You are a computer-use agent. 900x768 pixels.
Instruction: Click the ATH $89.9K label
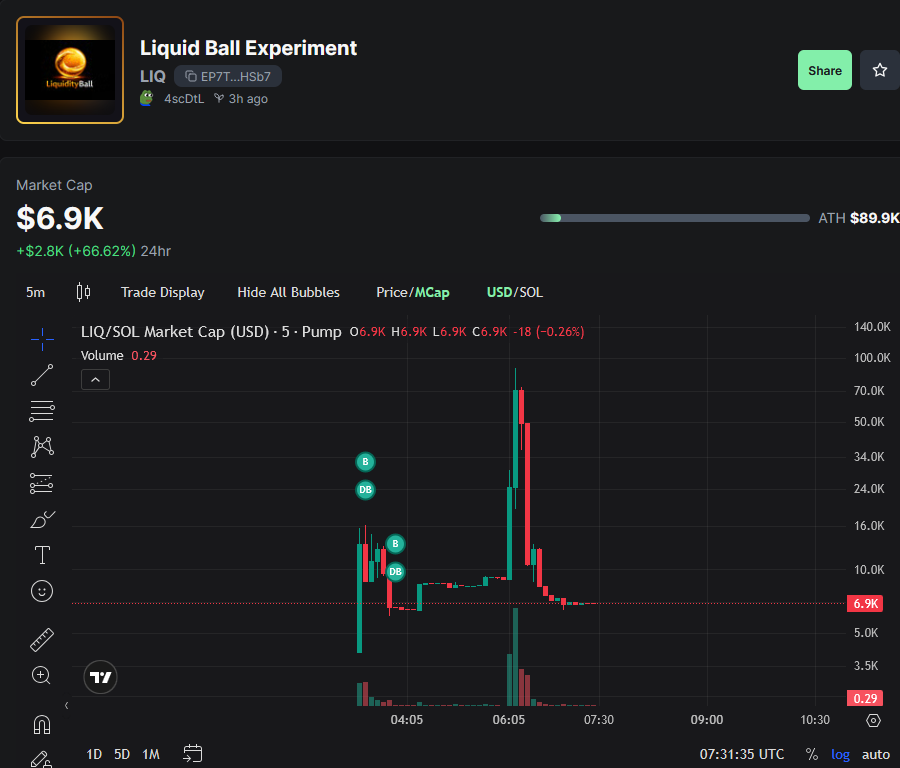[x=859, y=218]
